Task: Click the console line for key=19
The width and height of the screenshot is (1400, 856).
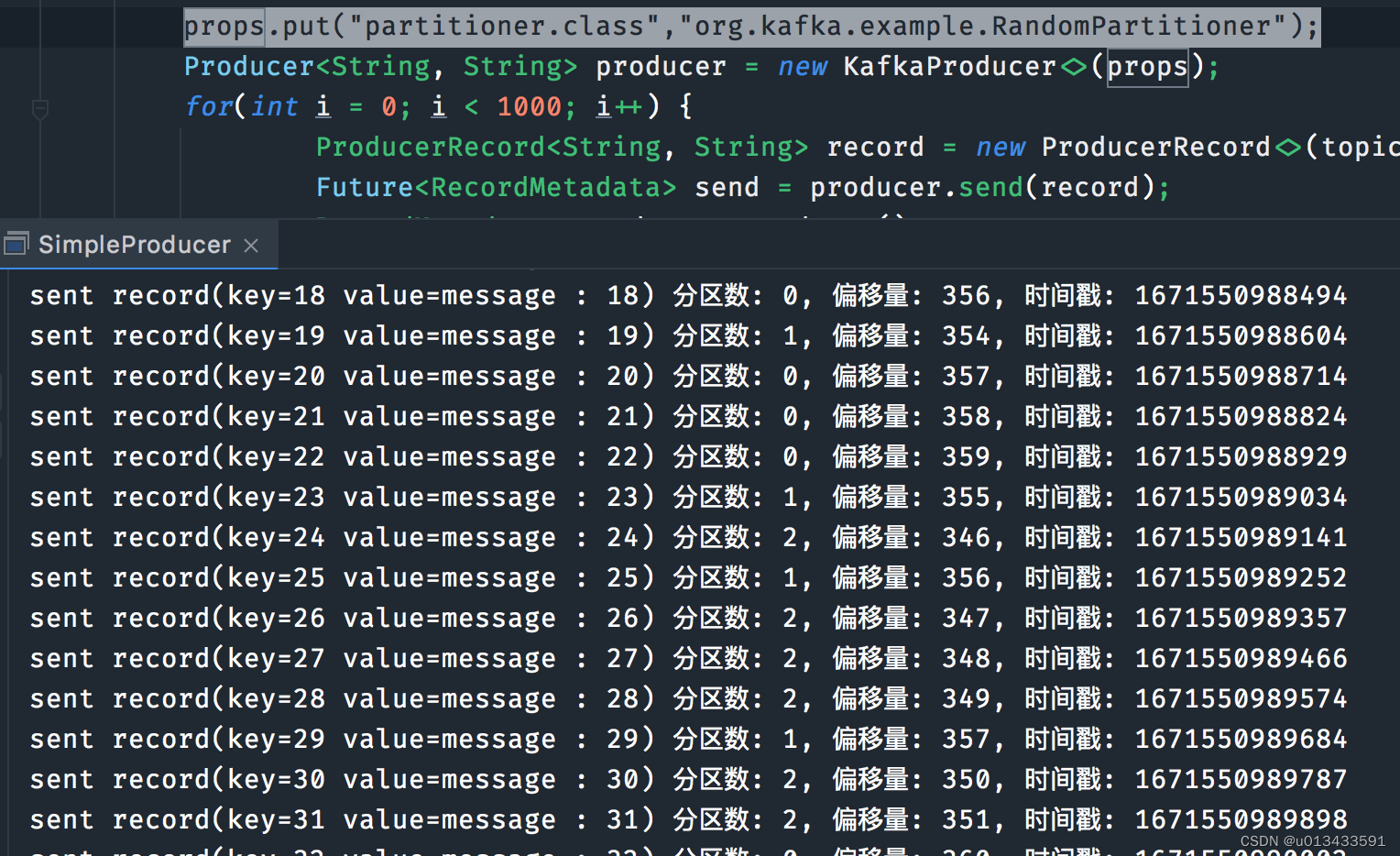Action: pos(688,335)
